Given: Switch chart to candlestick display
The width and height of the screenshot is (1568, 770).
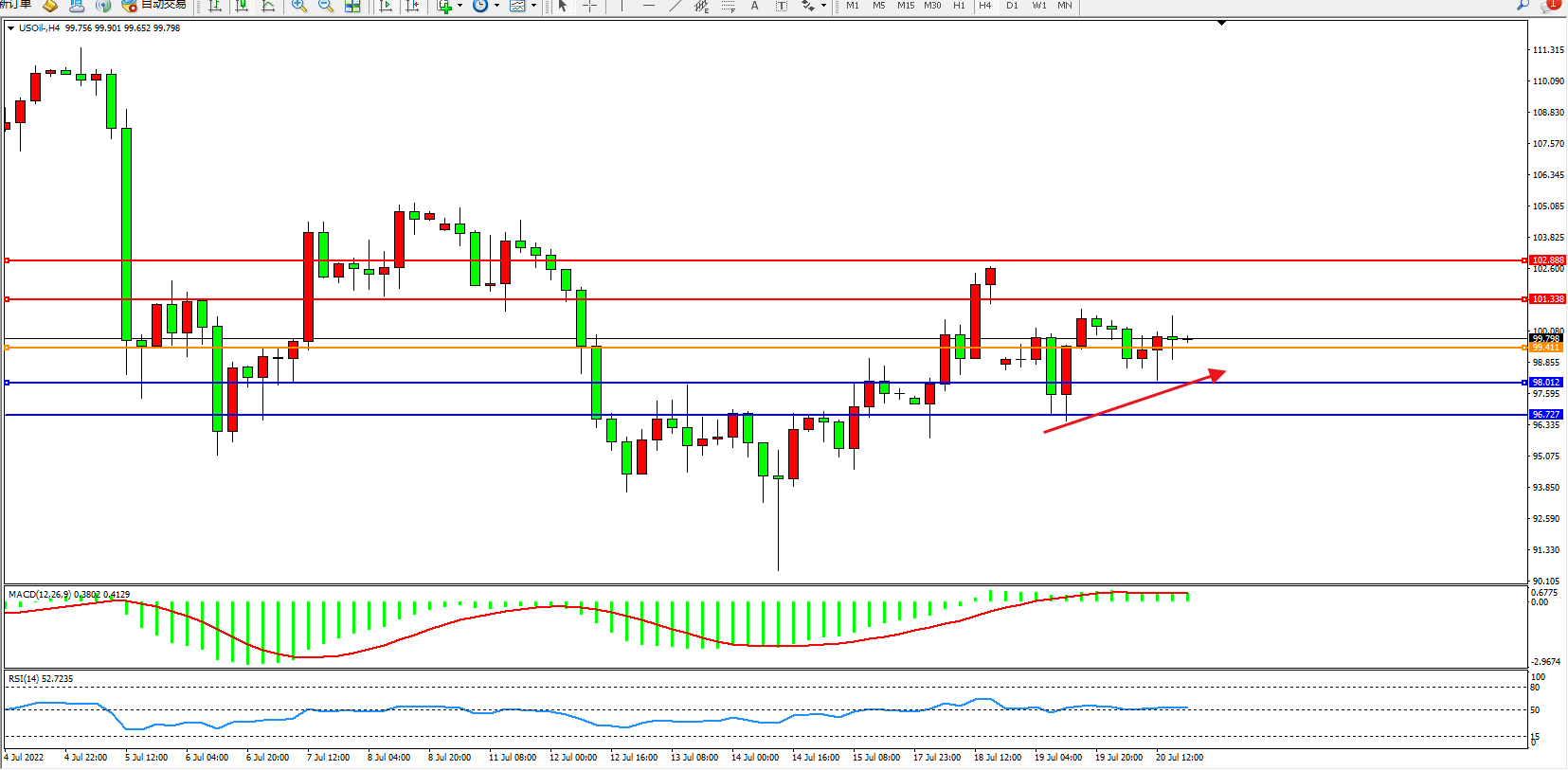Looking at the screenshot, I should click(x=242, y=6).
